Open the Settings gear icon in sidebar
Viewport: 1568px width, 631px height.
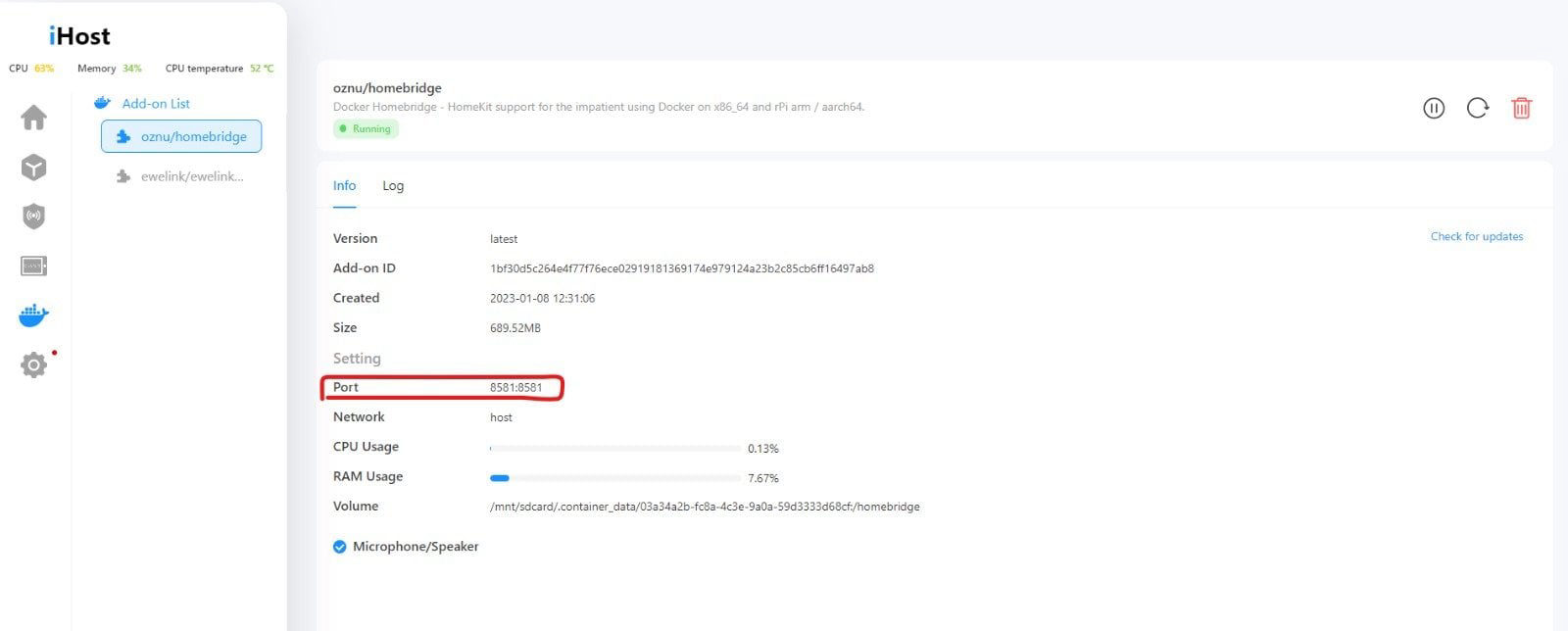(x=33, y=365)
